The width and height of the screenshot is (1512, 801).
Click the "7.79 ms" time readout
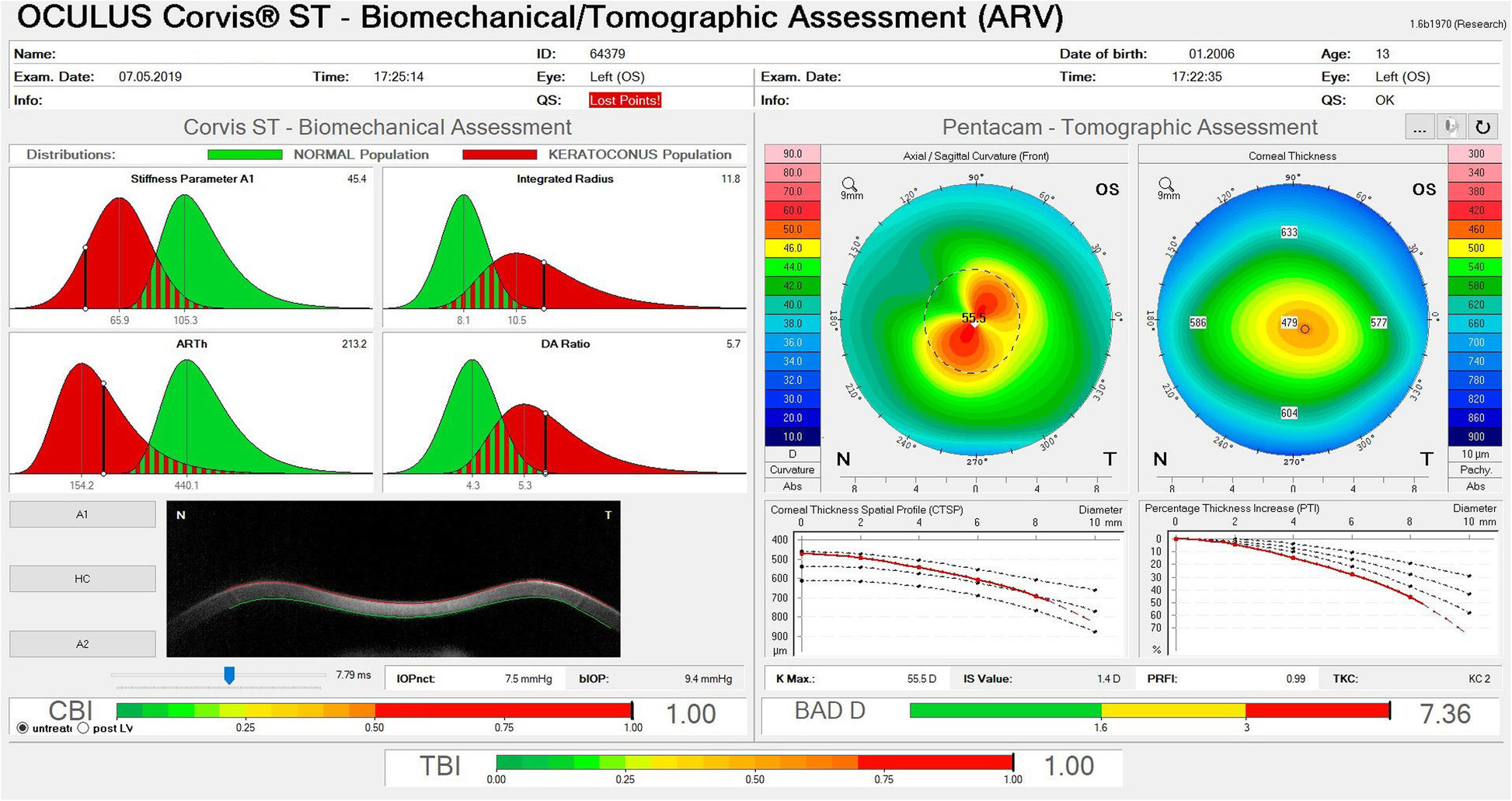354,675
